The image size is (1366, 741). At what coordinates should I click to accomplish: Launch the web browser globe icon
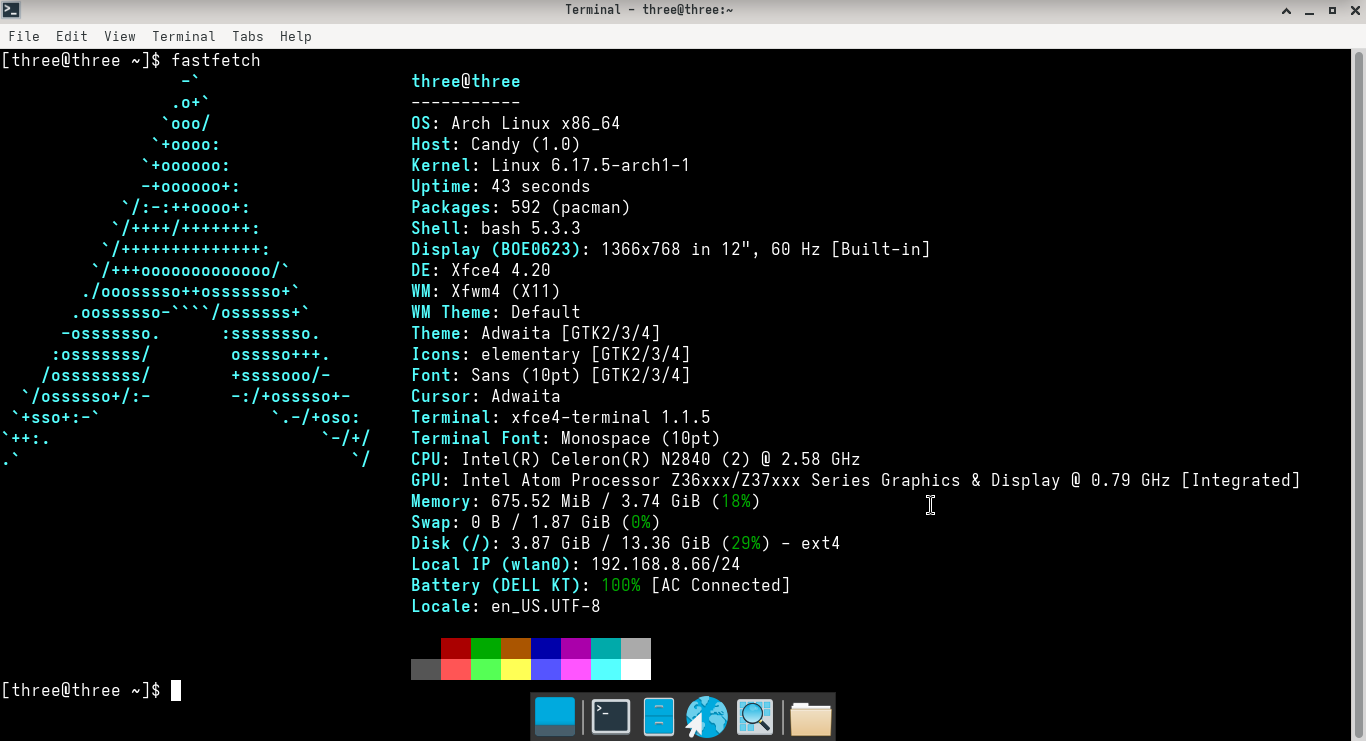click(707, 717)
